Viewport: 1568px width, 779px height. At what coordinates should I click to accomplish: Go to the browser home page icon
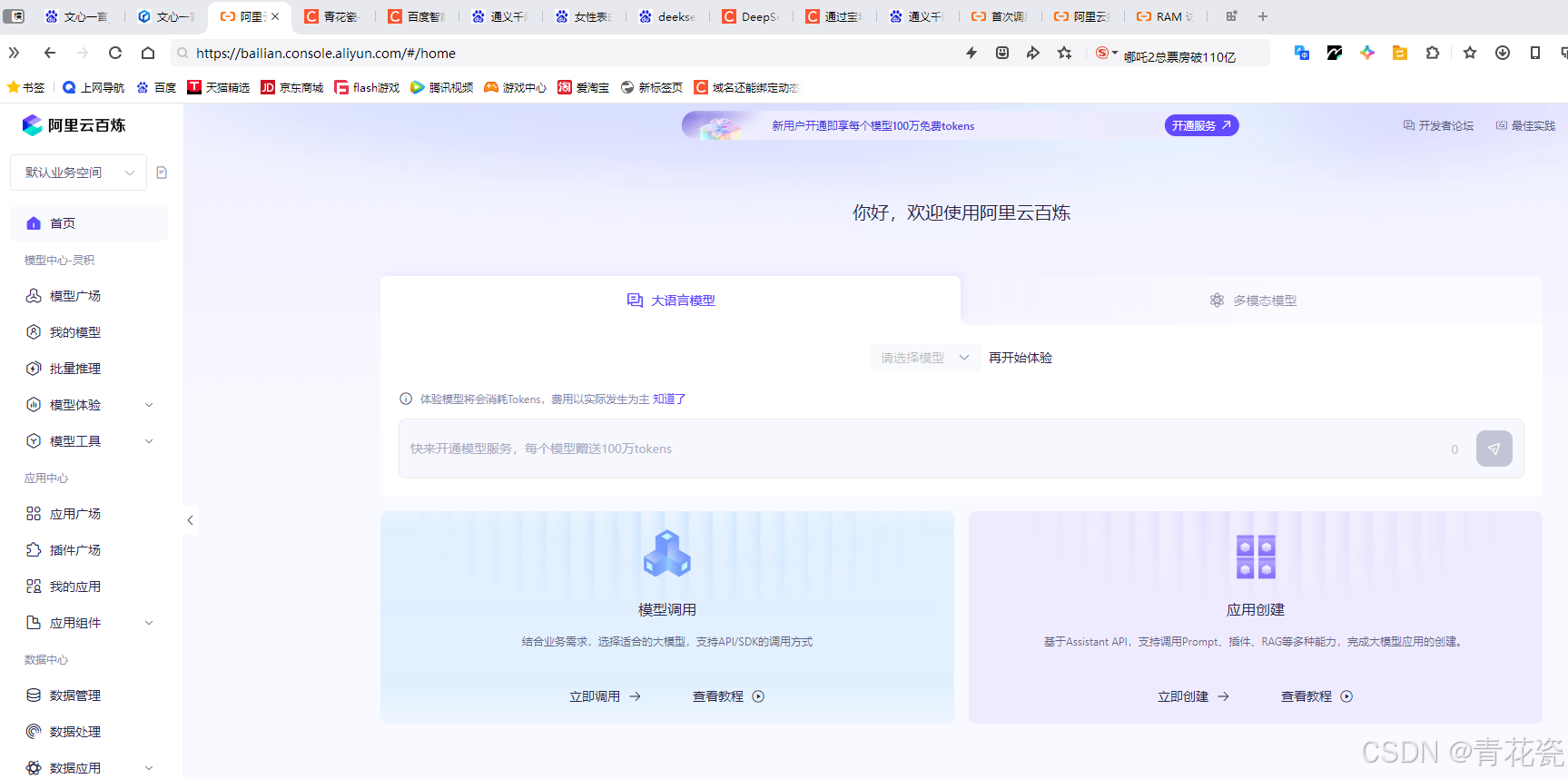click(148, 53)
